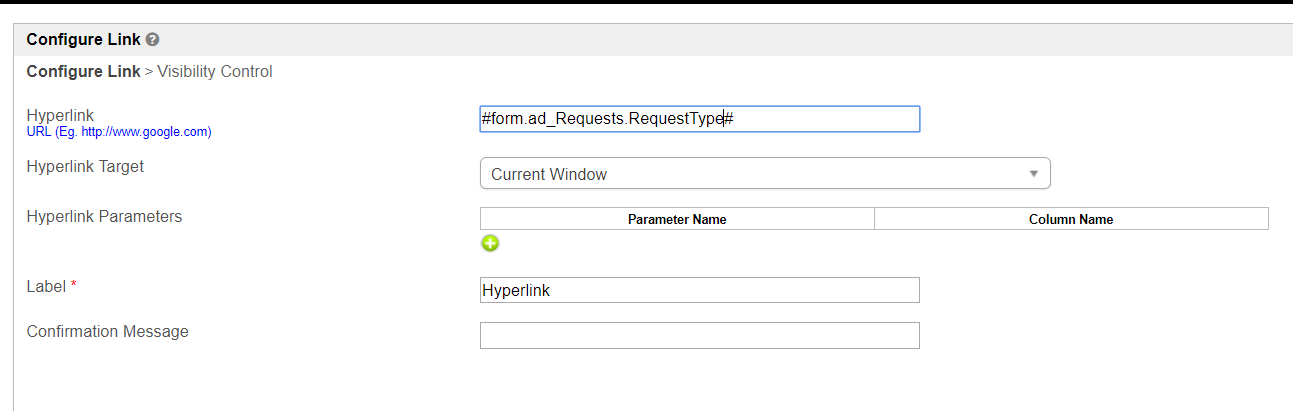Click into the Label text field
This screenshot has width=1293, height=411.
pyautogui.click(x=699, y=290)
